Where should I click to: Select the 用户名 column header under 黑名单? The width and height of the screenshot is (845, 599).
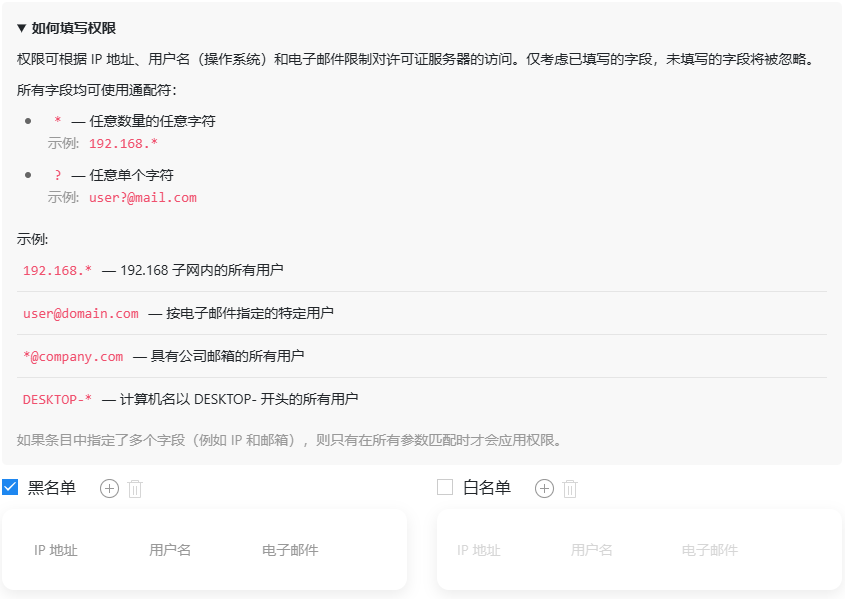tap(170, 550)
